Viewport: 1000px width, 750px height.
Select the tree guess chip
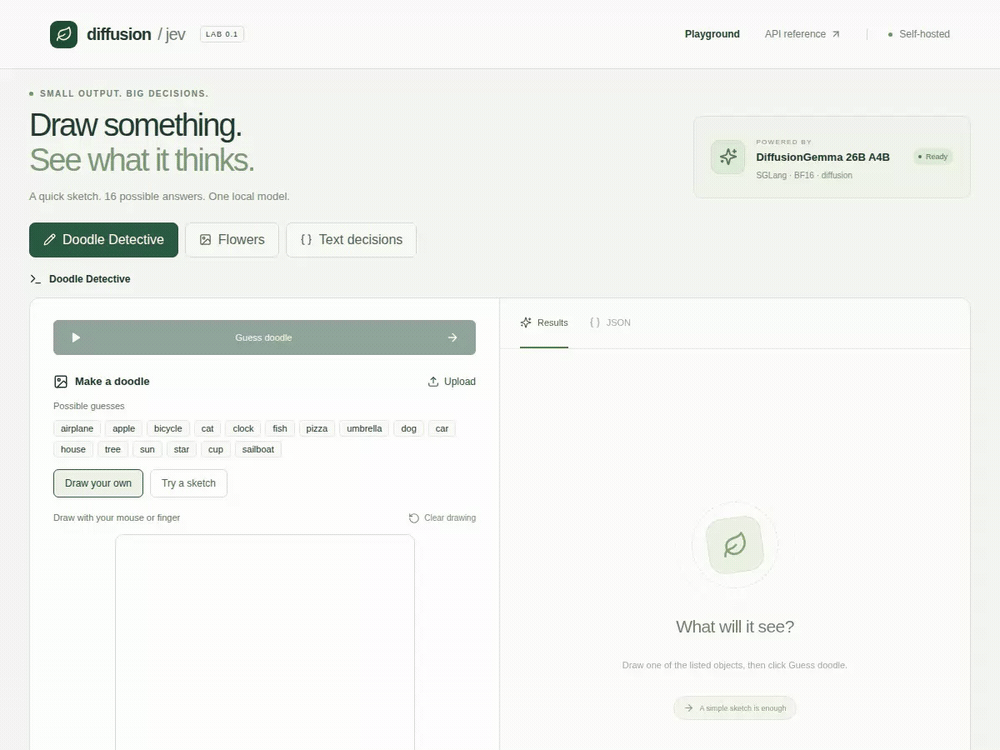pyautogui.click(x=113, y=450)
